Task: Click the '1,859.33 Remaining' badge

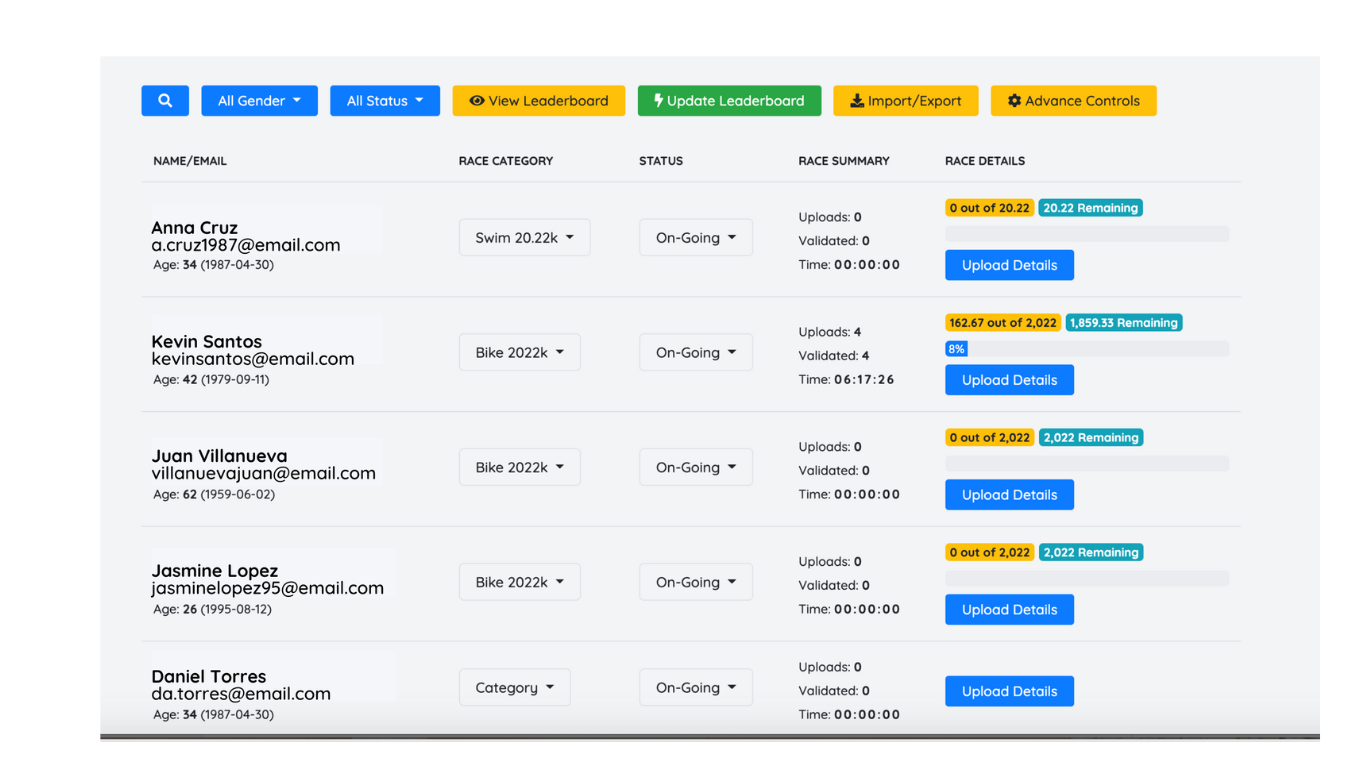Action: (1124, 323)
